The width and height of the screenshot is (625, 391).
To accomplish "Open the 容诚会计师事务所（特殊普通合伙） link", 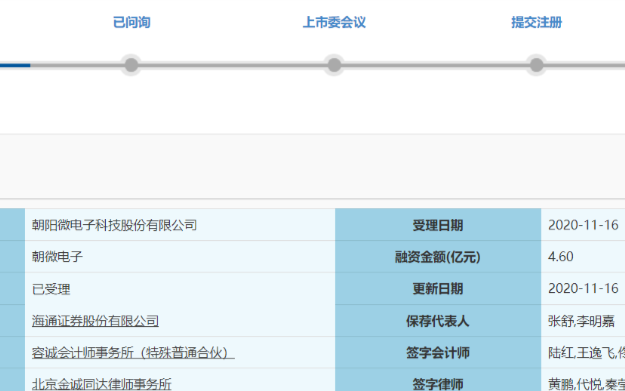I will pyautogui.click(x=133, y=353).
